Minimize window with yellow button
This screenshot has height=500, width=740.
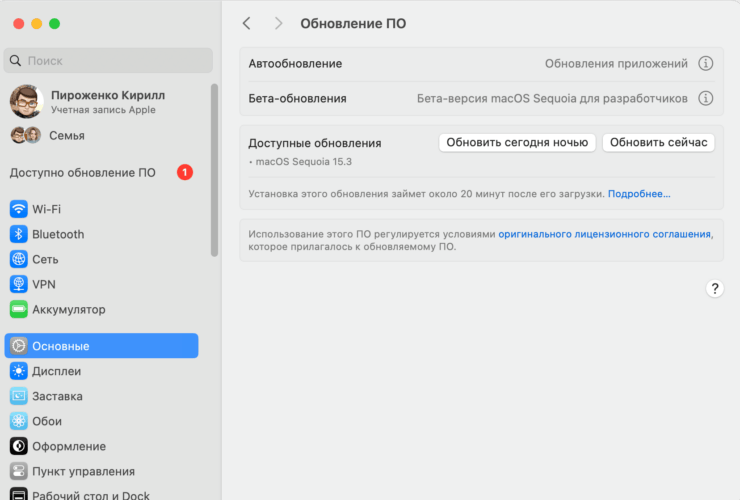pos(36,24)
